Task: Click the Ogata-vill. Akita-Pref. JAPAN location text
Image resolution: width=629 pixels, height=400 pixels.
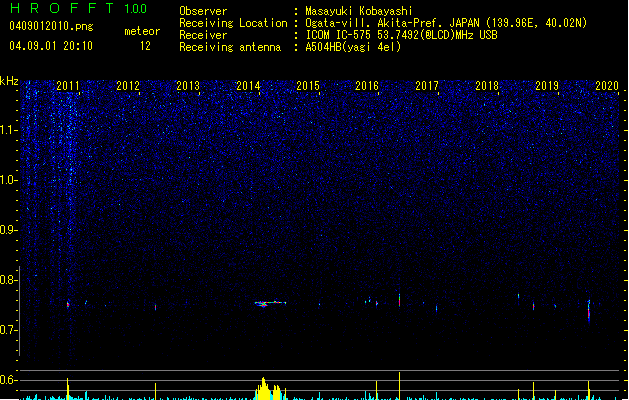Action: 446,23
